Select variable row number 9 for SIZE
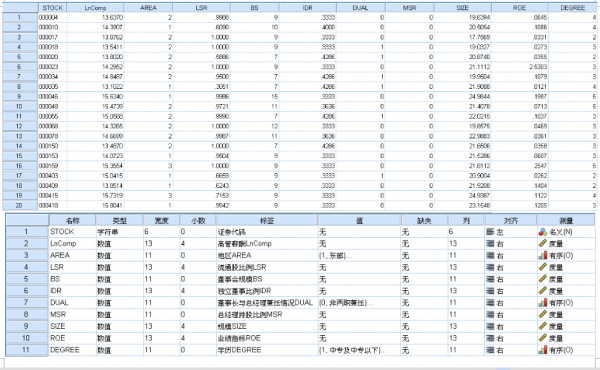 click(x=27, y=326)
